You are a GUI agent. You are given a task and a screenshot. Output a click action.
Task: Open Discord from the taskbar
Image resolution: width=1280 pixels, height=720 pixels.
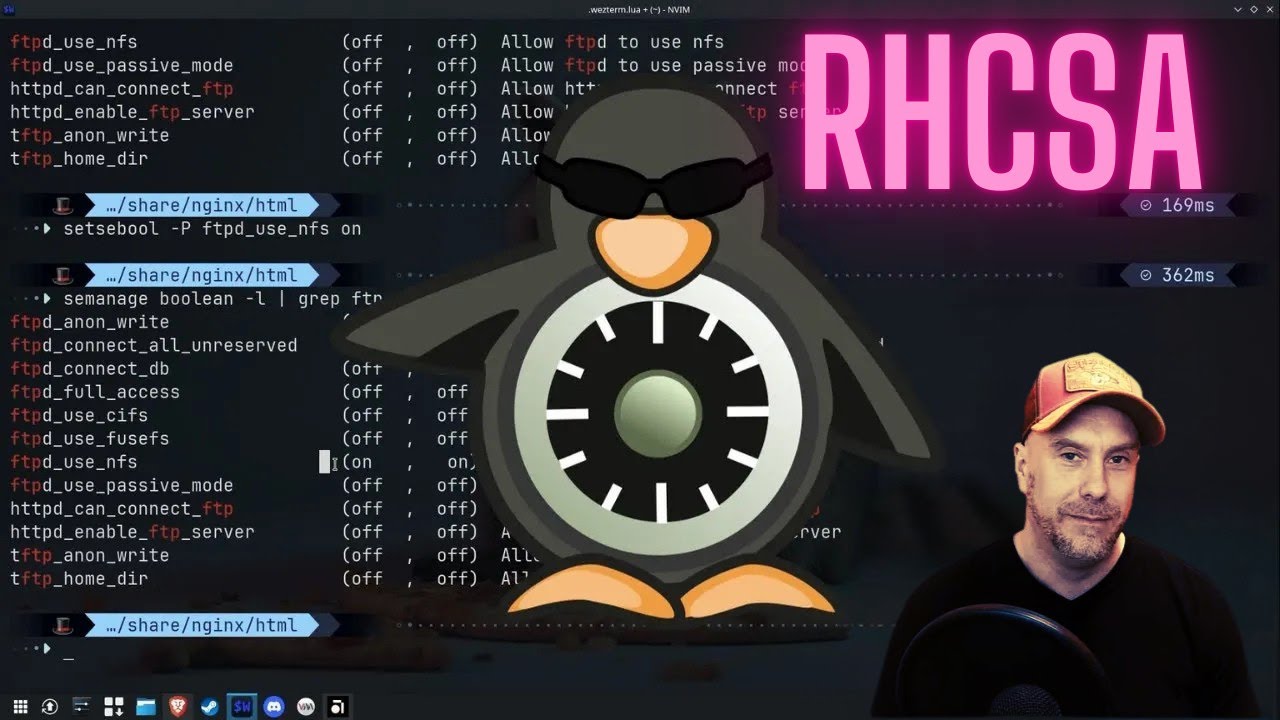274,707
